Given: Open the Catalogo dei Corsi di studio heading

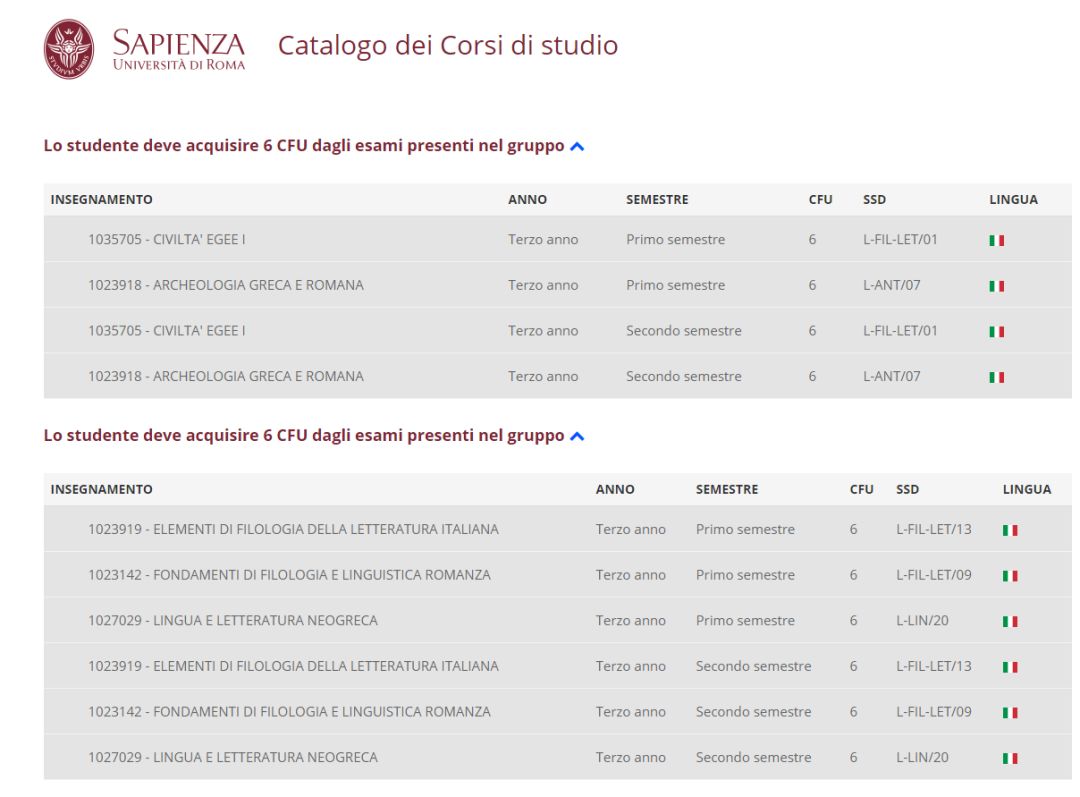Looking at the screenshot, I should click(x=447, y=46).
